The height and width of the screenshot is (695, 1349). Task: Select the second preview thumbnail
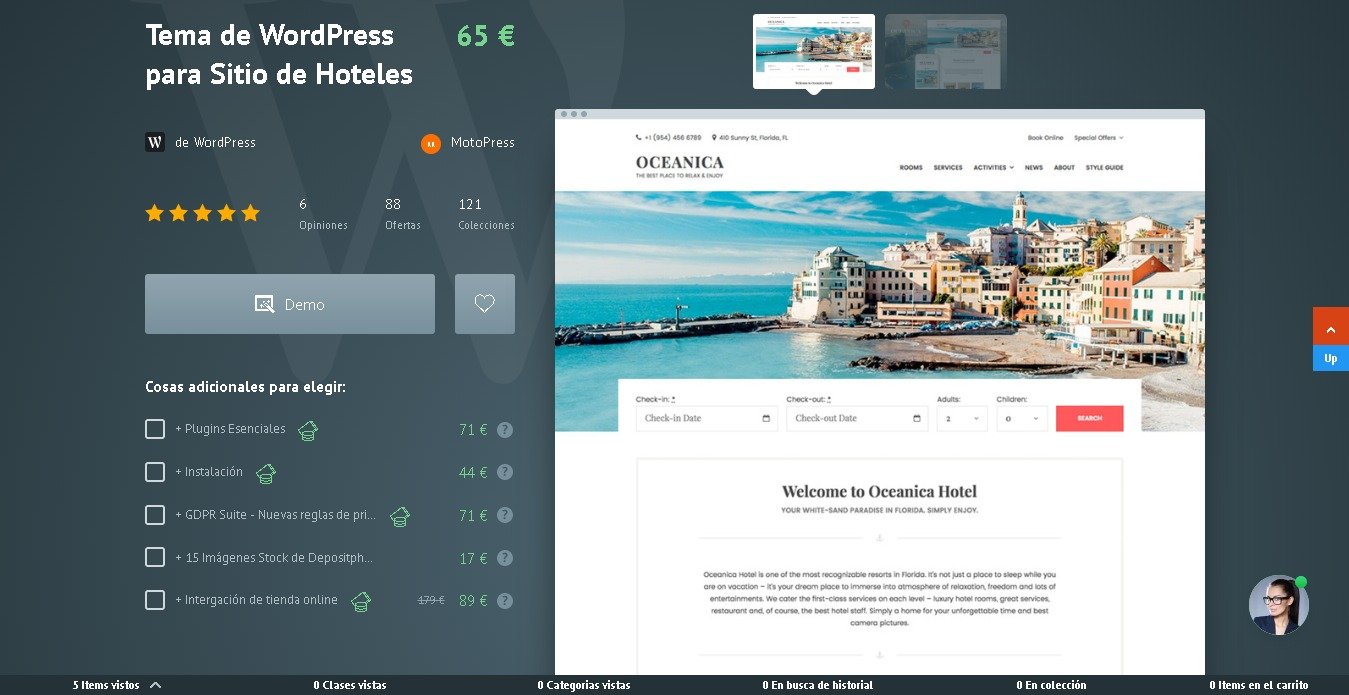coord(945,51)
